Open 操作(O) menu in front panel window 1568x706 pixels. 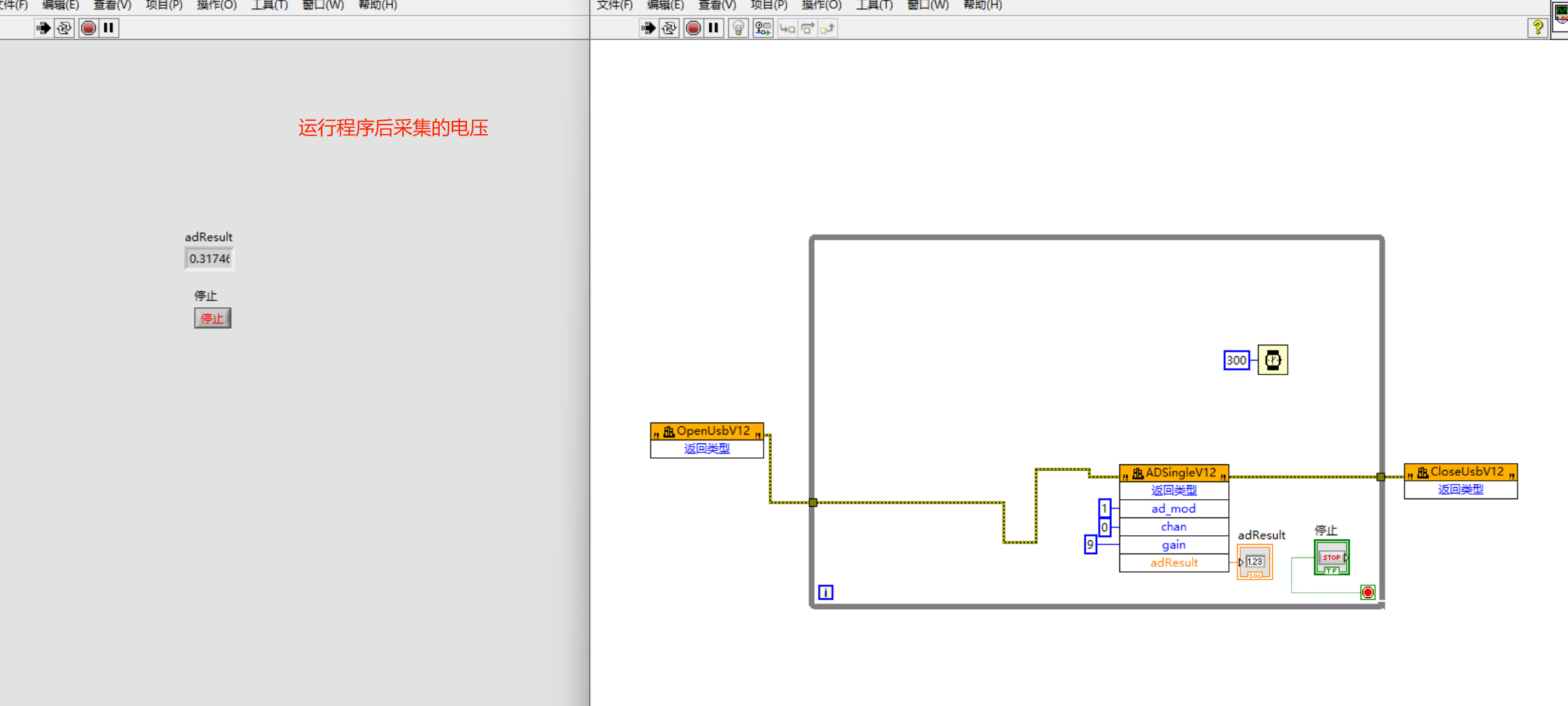click(216, 6)
